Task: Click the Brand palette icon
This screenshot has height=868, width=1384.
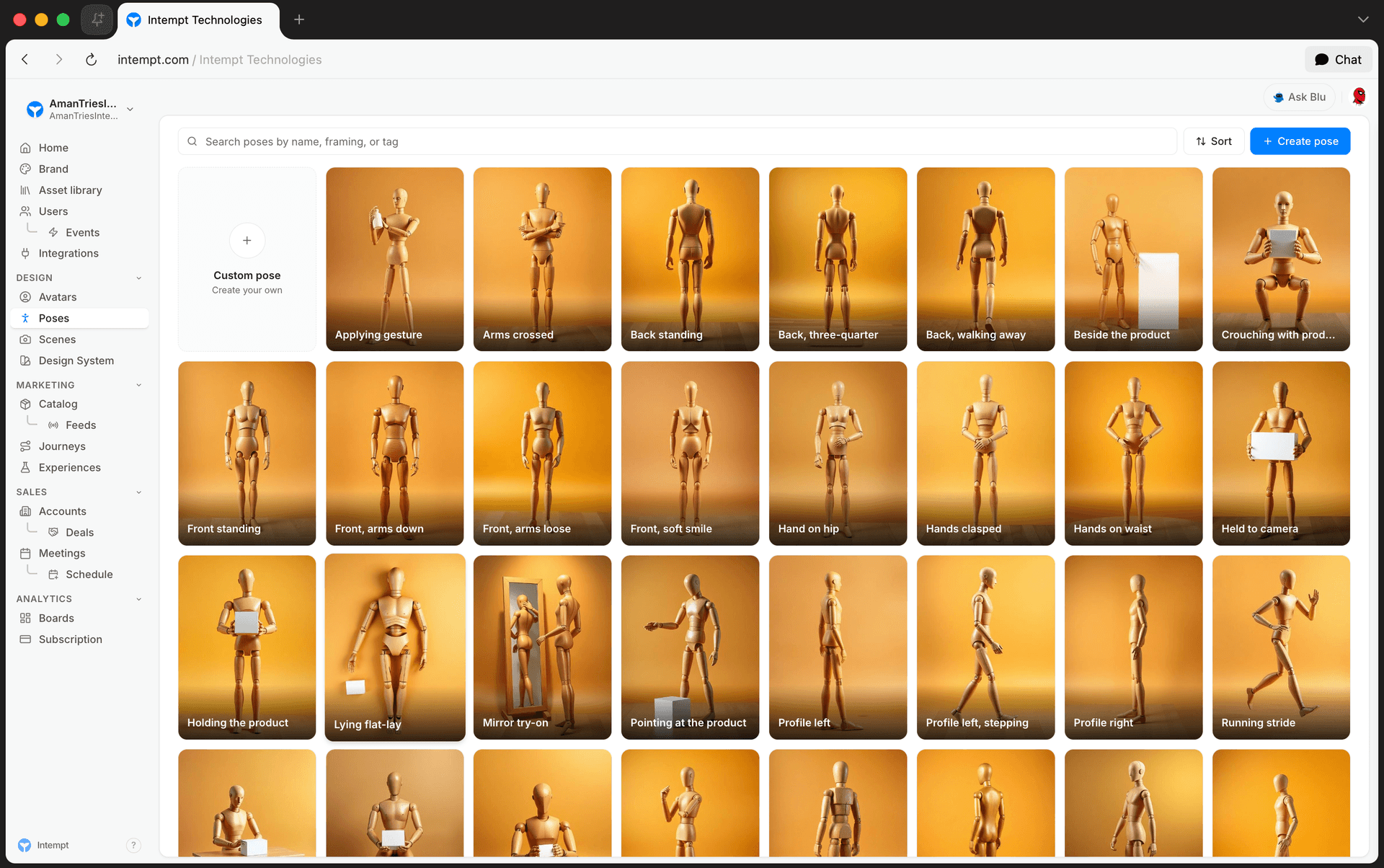Action: click(25, 169)
